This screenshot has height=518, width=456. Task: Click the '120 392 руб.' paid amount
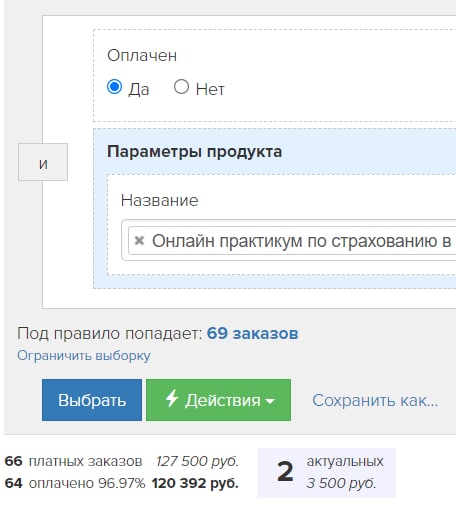click(195, 483)
